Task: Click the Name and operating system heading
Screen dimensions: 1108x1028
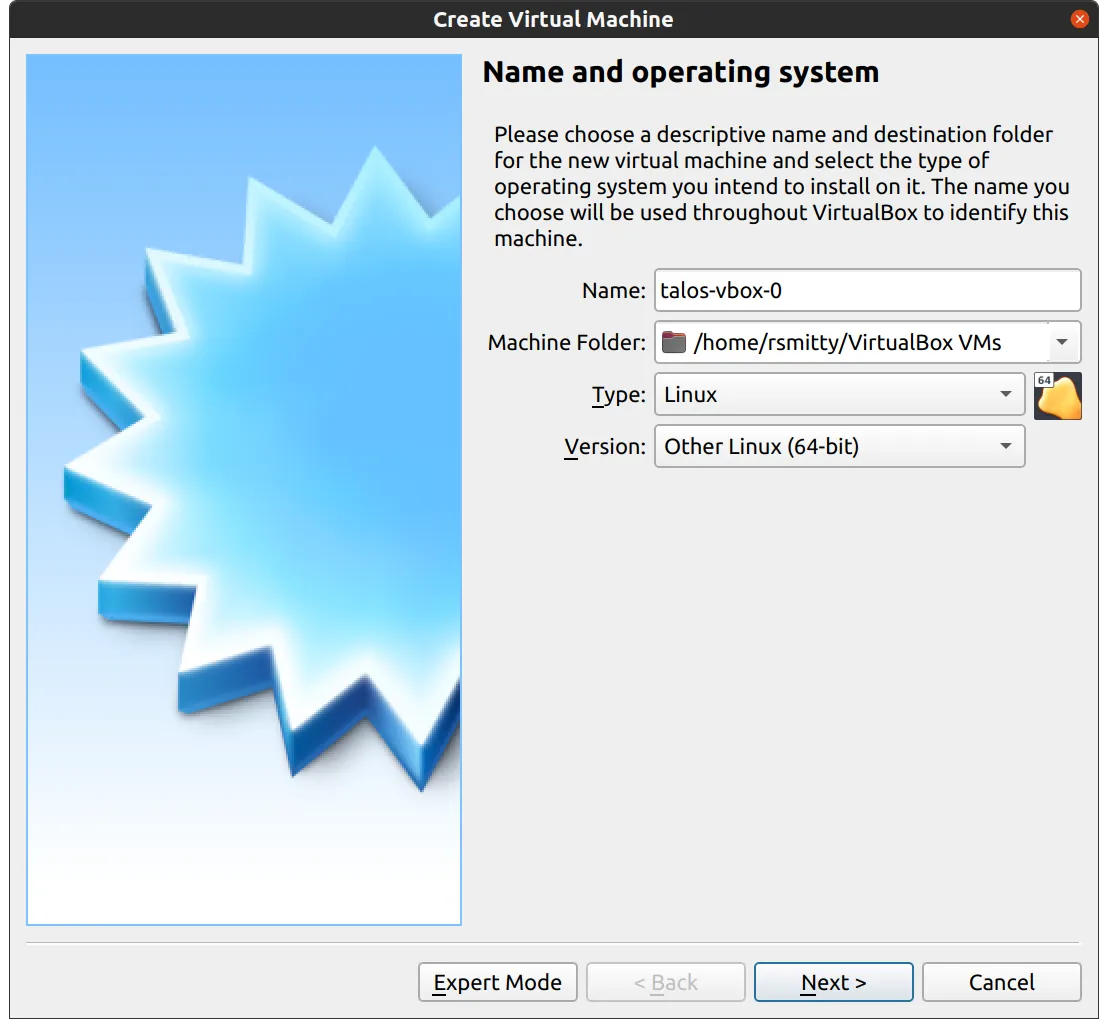Action: 680,72
